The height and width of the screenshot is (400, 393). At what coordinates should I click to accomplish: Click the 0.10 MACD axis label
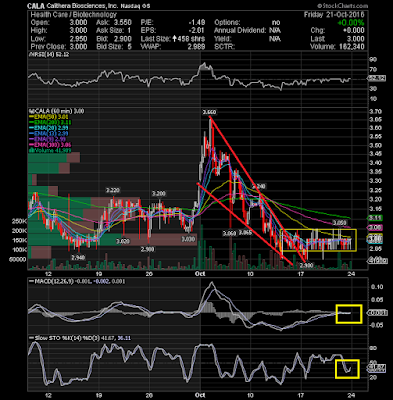point(378,287)
